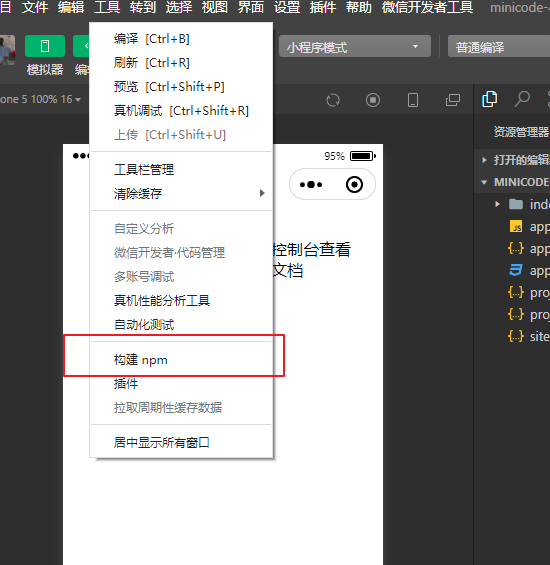Open the 选择 menu
The image size is (550, 565).
[x=179, y=7]
